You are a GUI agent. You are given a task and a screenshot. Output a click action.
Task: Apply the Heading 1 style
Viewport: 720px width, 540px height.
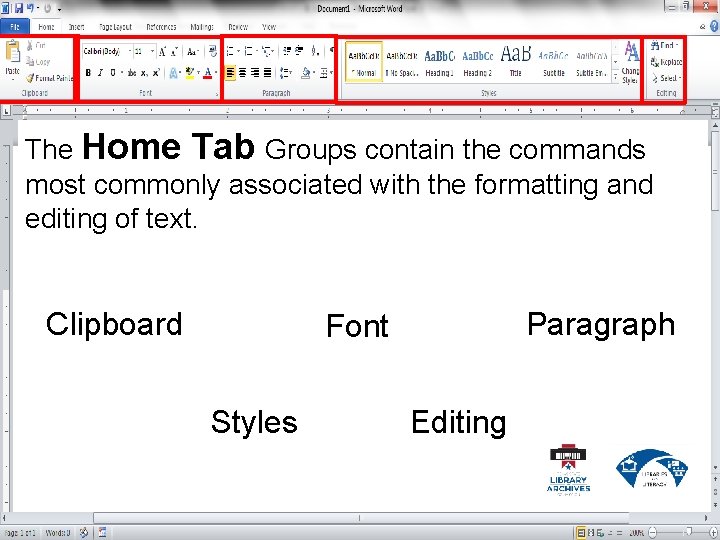(439, 62)
